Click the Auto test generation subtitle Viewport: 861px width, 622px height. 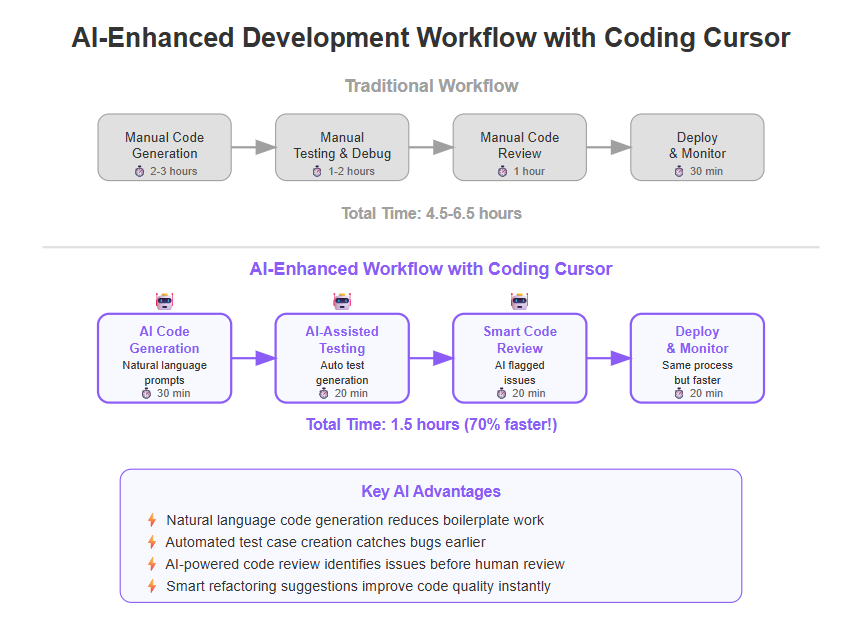(x=342, y=373)
